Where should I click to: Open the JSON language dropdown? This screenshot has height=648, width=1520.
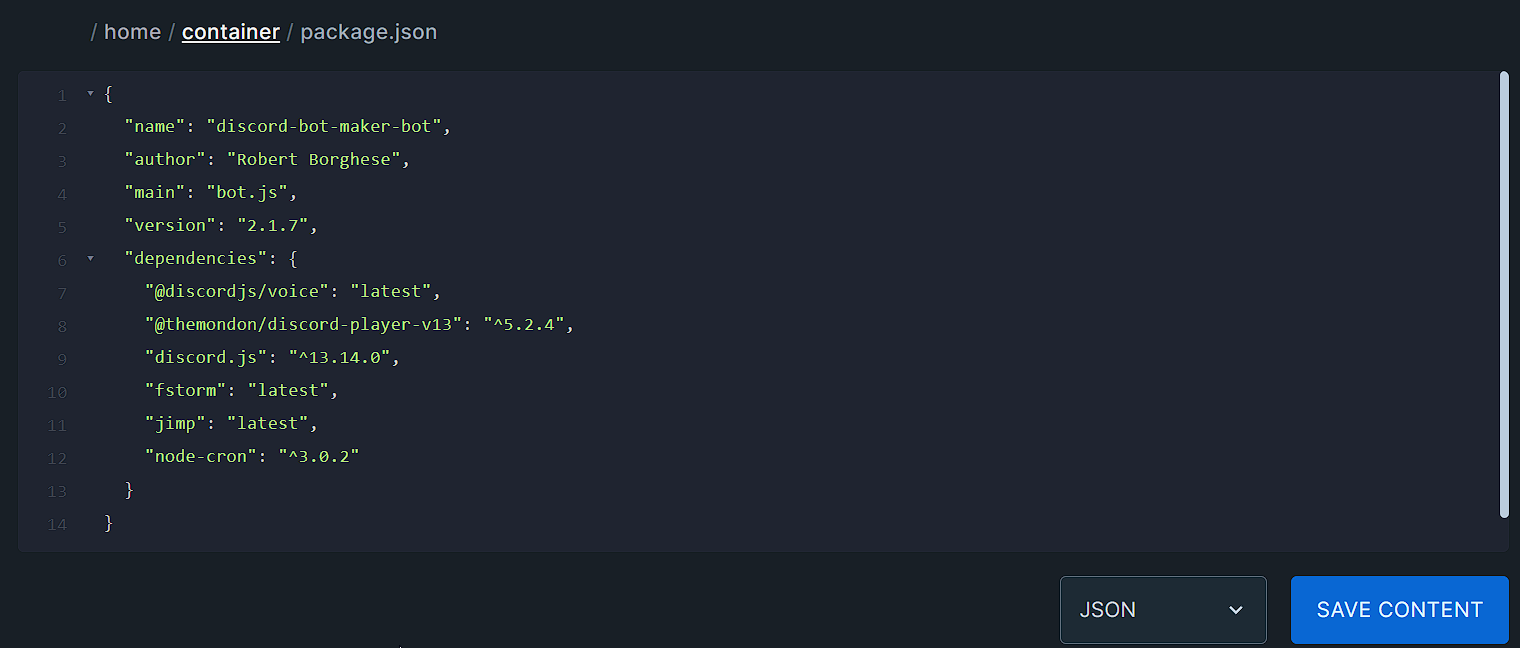click(1162, 610)
